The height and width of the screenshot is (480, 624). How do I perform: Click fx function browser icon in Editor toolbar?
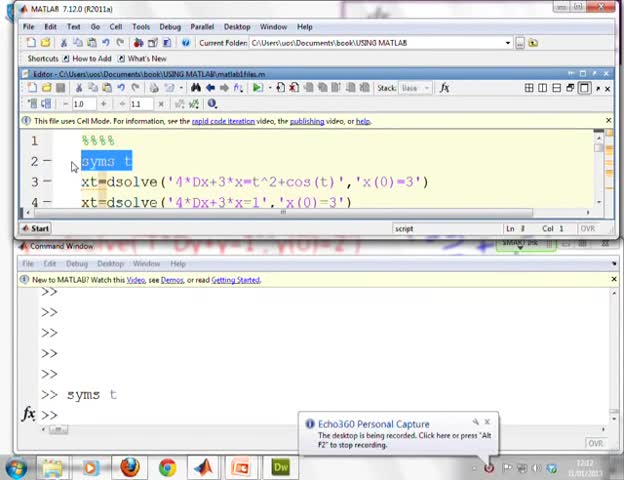[x=444, y=88]
